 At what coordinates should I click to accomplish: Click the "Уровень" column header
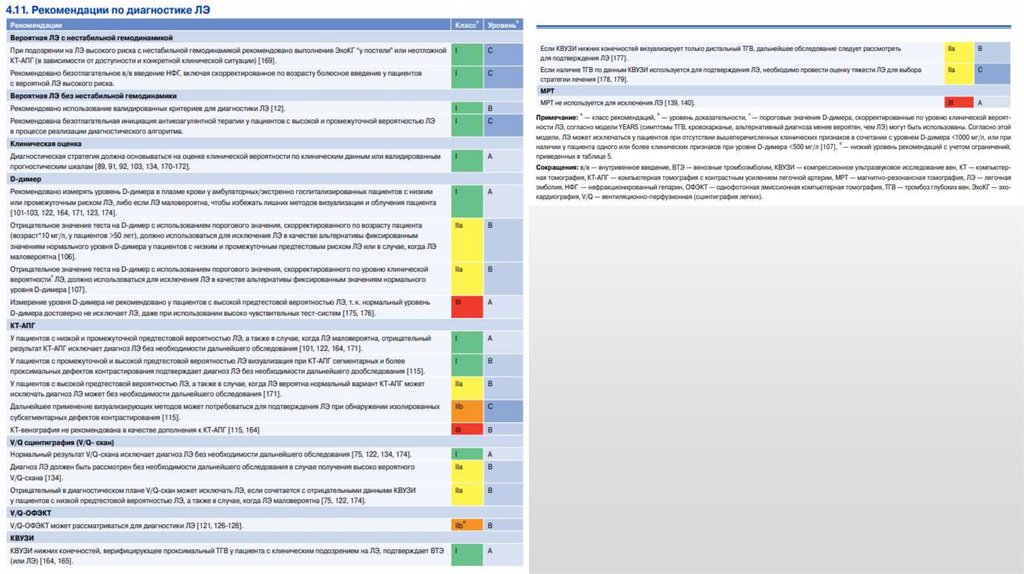coord(503,25)
